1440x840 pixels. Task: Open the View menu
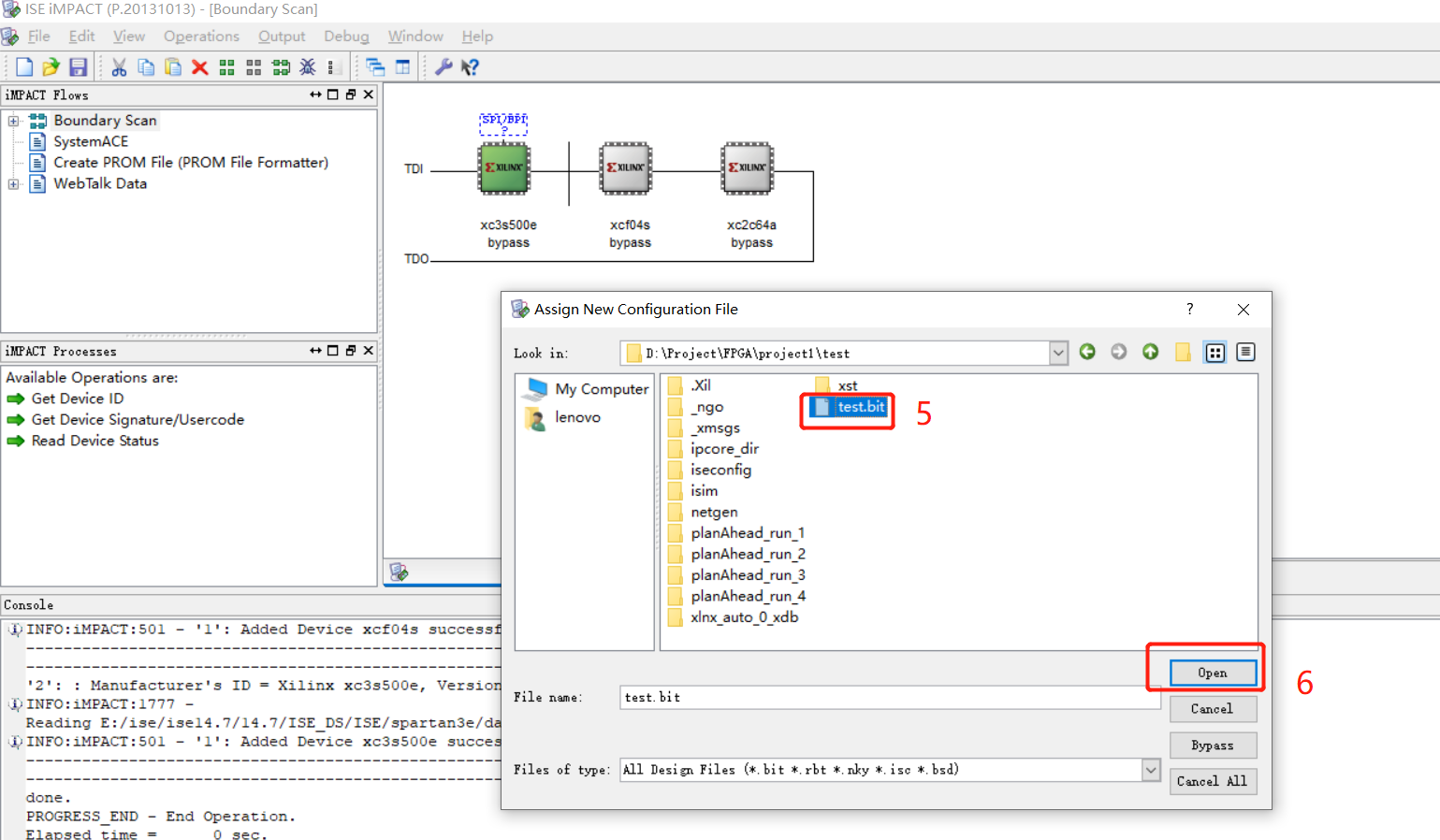tap(129, 36)
